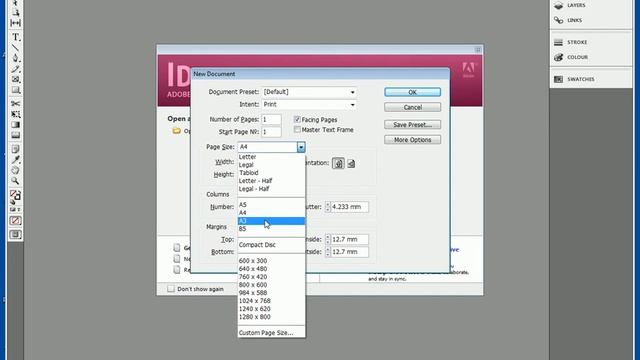The image size is (640, 360).
Task: Select A5 in the page size list
Action: pos(271,204)
